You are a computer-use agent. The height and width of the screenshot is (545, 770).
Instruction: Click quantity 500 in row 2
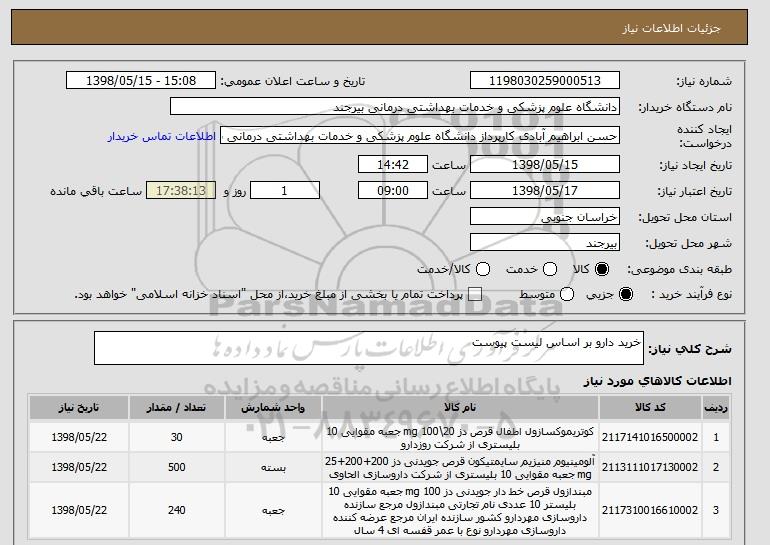coord(176,467)
